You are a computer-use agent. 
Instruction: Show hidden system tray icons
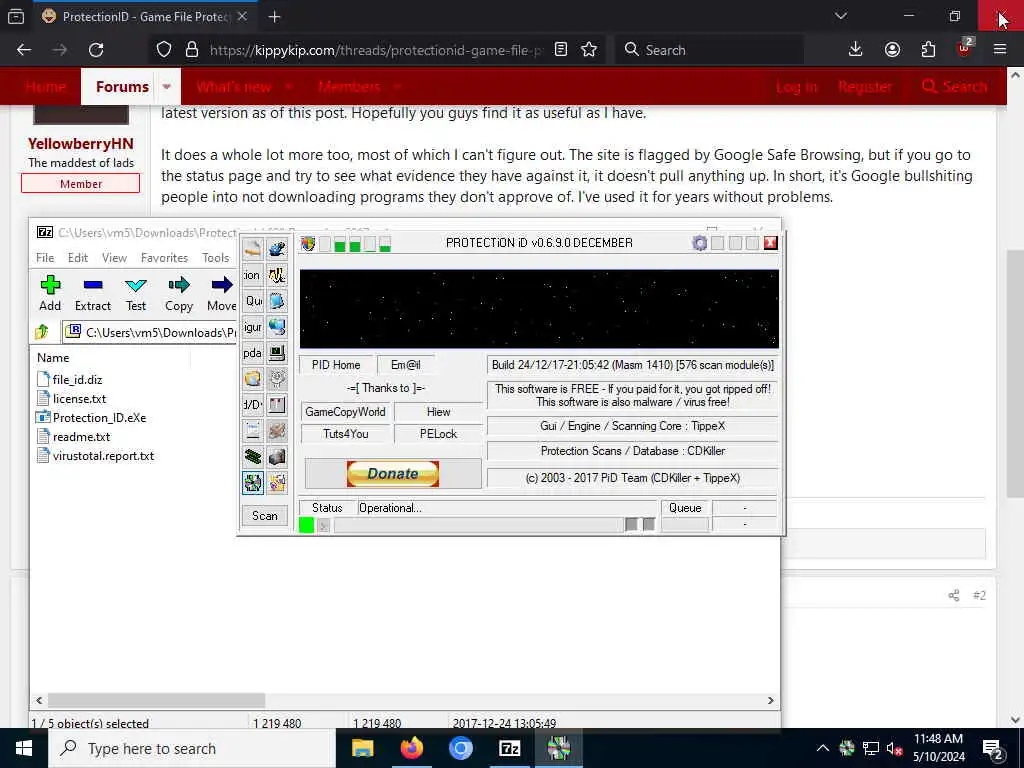[822, 748]
